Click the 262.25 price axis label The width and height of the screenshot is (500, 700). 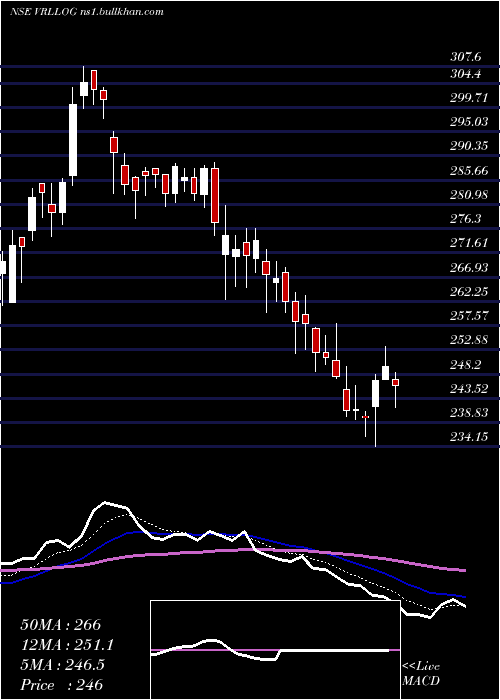(x=469, y=292)
